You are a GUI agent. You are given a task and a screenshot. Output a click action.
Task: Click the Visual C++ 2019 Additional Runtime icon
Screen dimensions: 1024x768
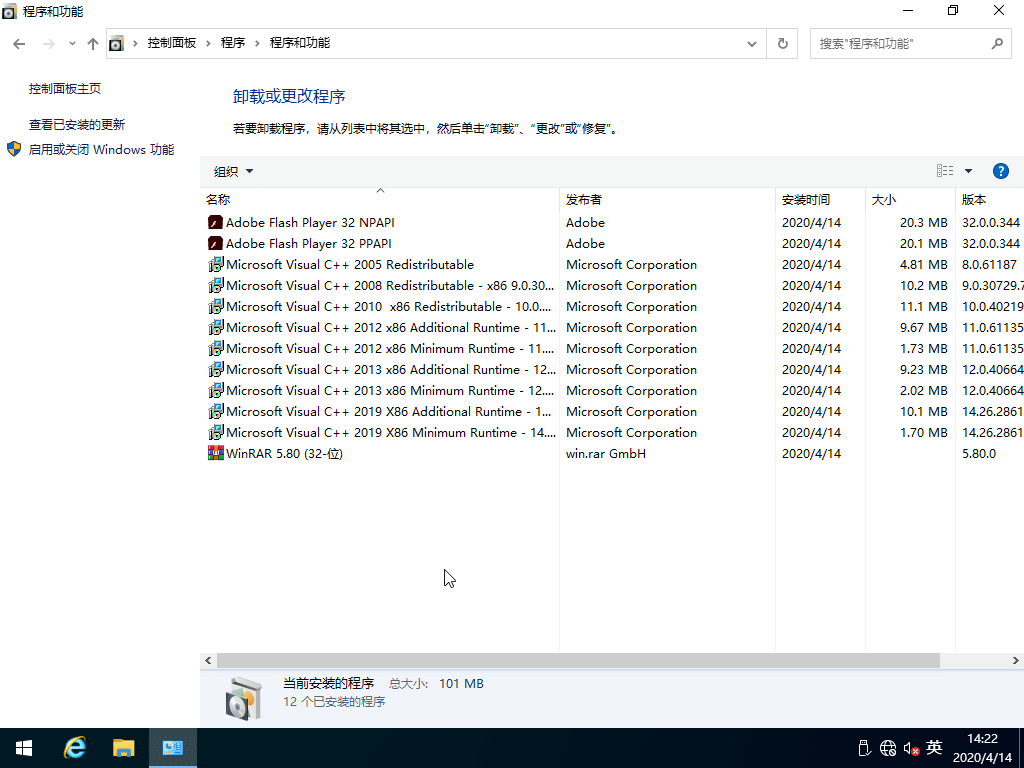(216, 411)
